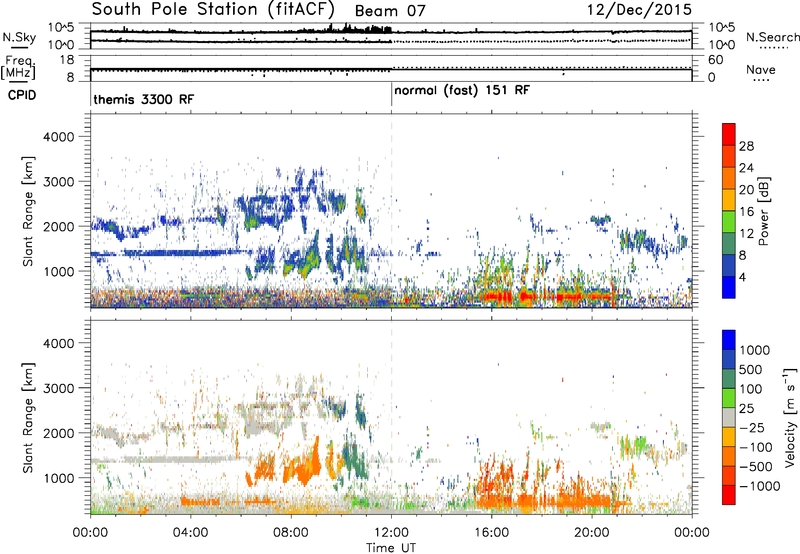Click the "themis 3300 RF" CPID text
Viewport: 800px width, 554px height.
143,99
